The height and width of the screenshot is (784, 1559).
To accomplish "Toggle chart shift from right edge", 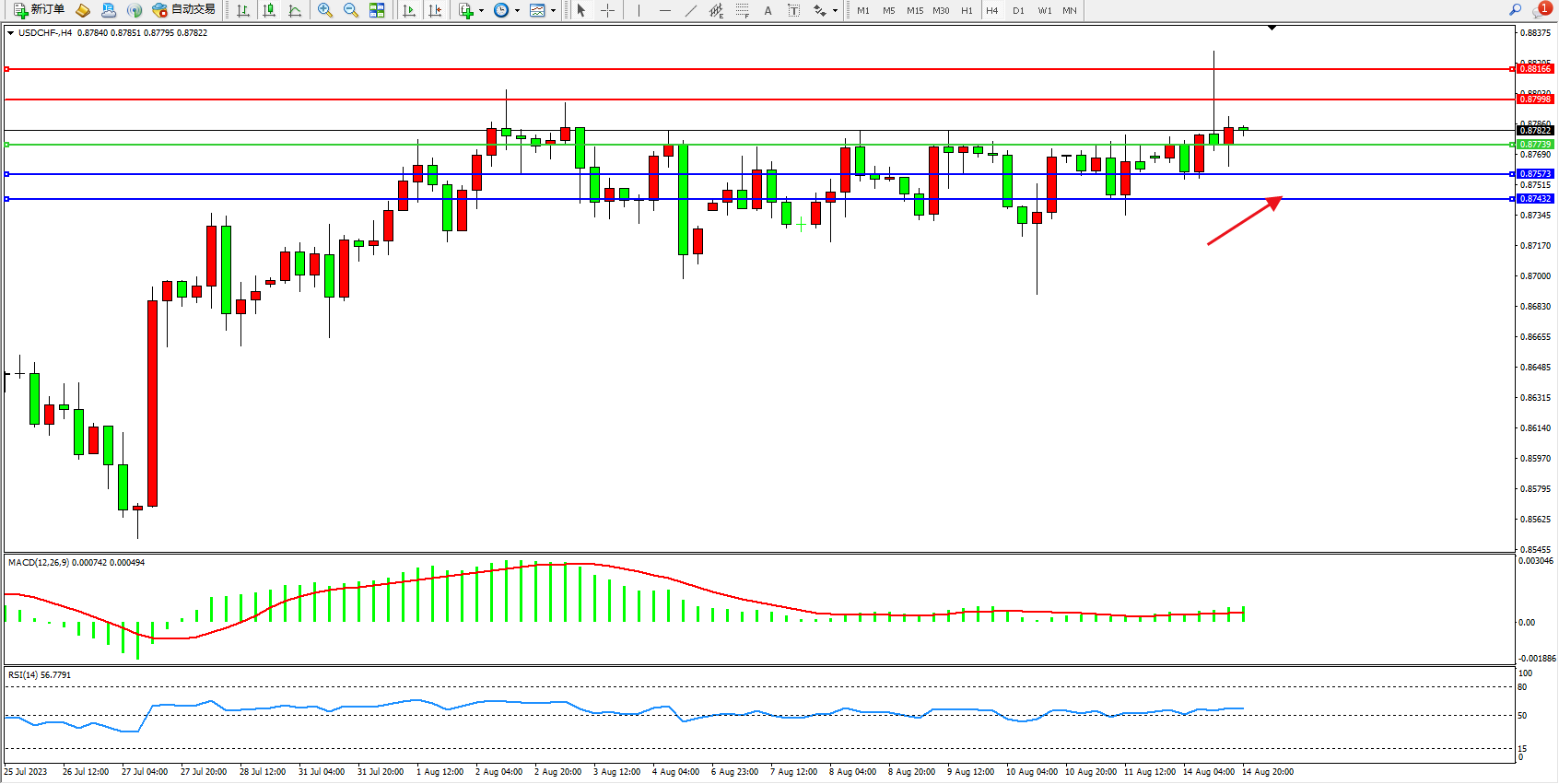I will [x=435, y=11].
